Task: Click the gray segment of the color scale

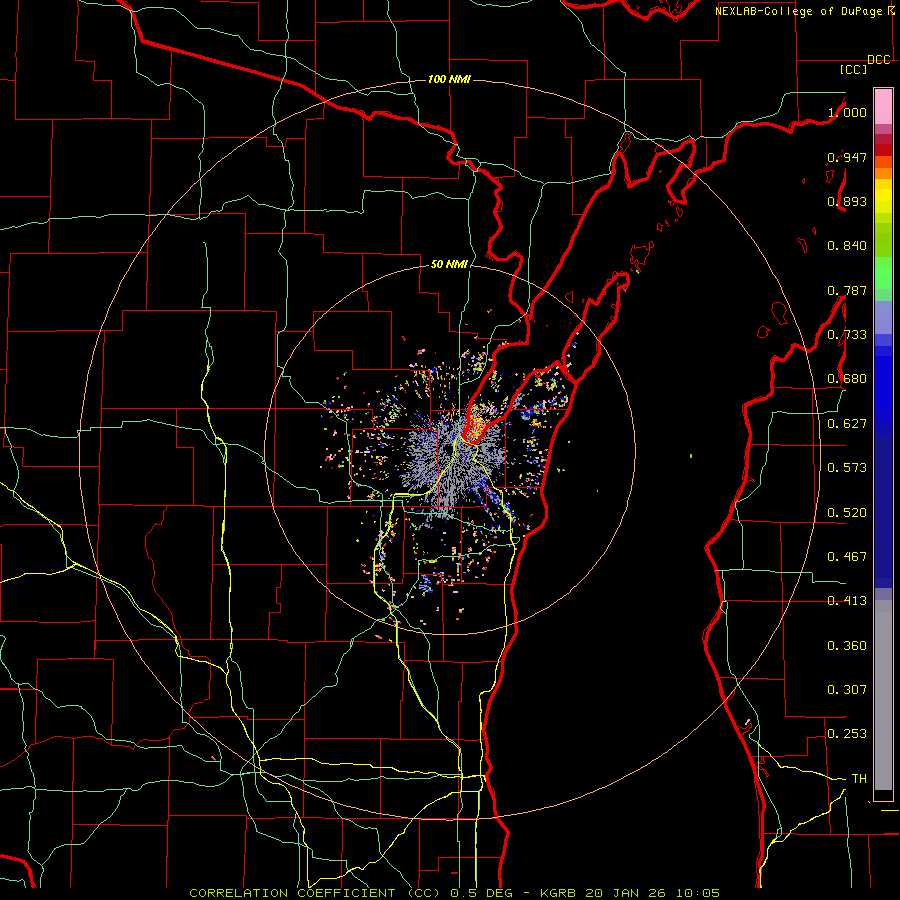Action: tap(883, 695)
